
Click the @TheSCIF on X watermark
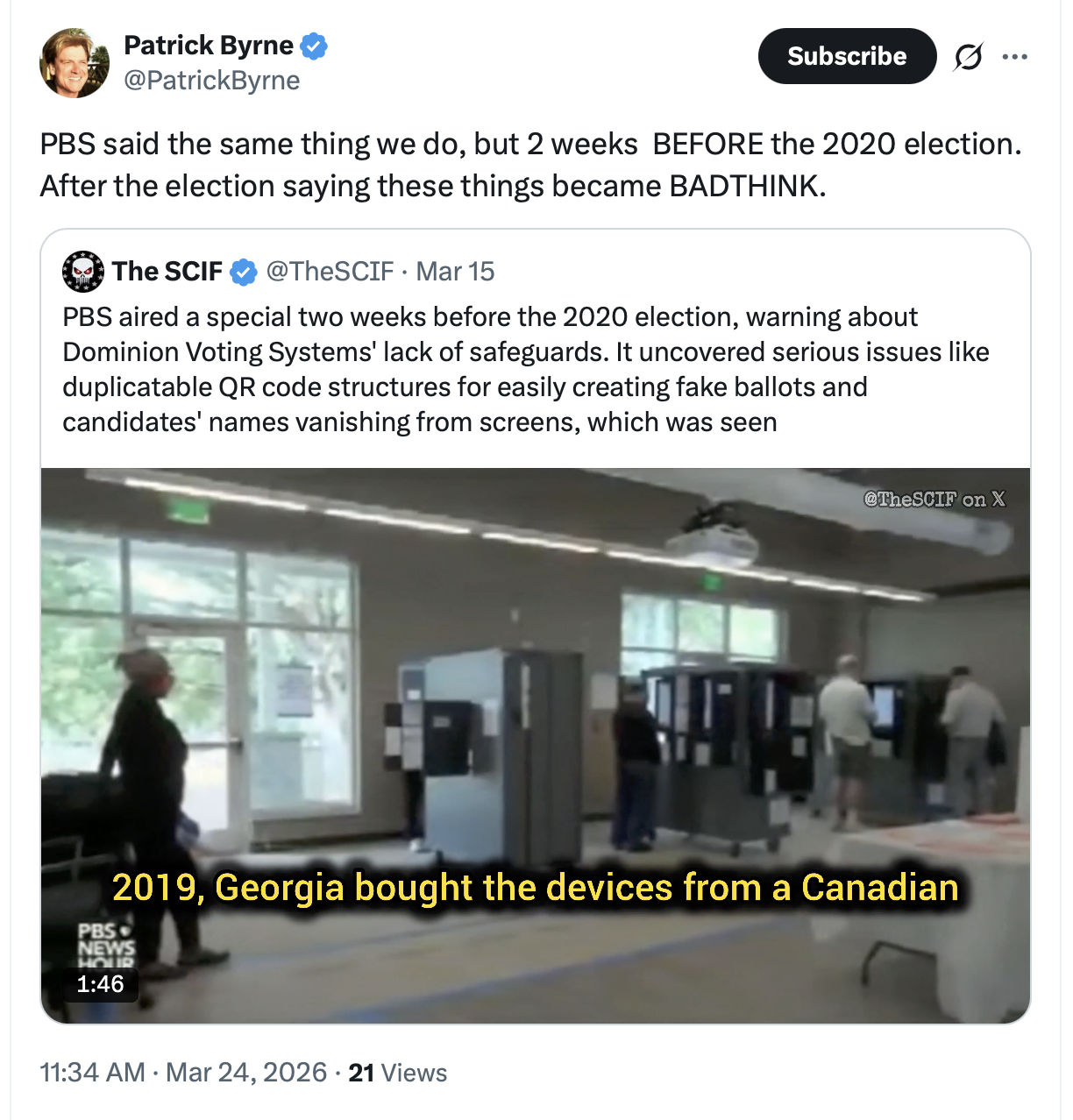934,499
